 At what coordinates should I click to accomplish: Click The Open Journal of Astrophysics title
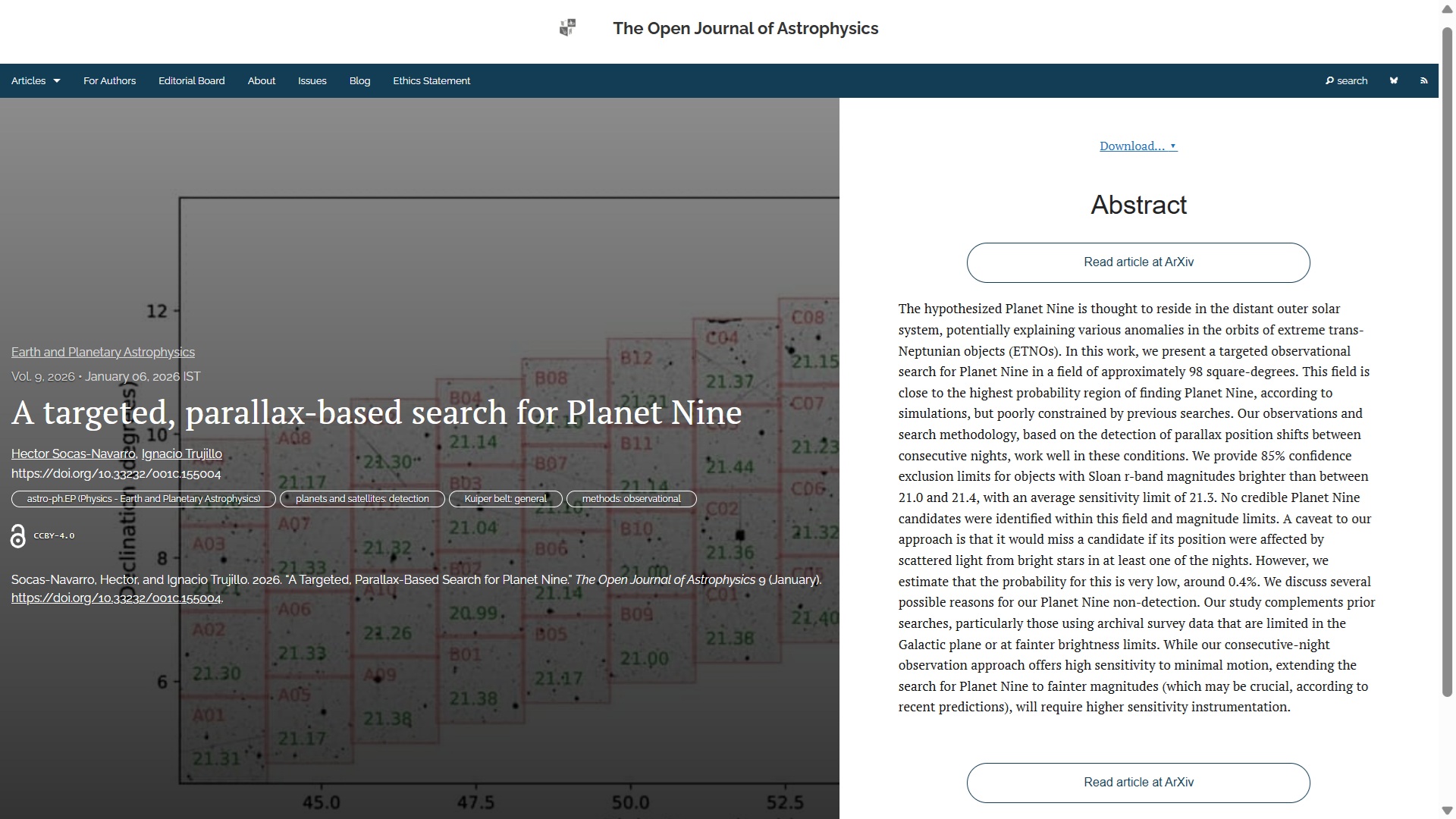pos(745,29)
